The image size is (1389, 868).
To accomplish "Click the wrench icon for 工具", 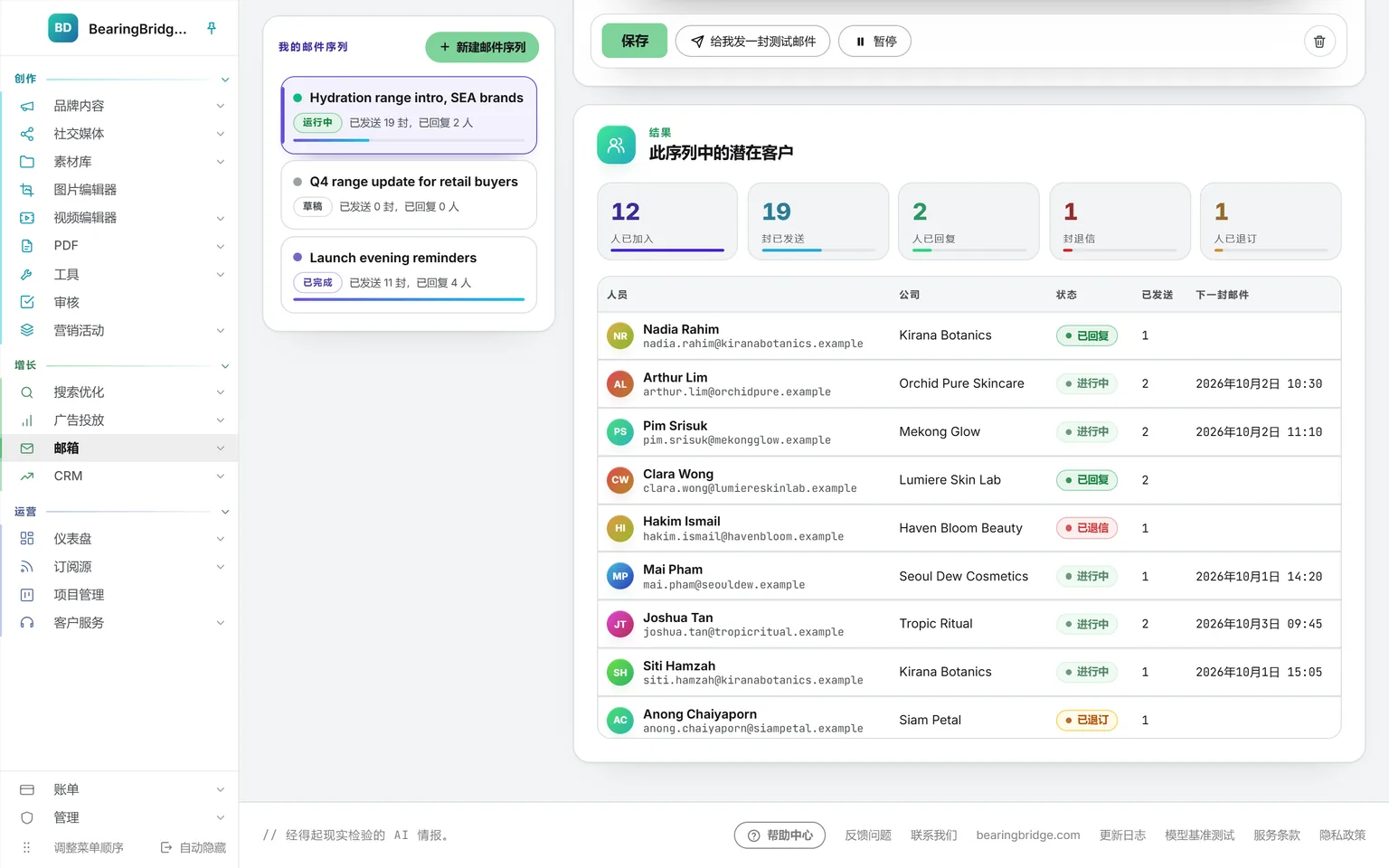I will pos(27,274).
